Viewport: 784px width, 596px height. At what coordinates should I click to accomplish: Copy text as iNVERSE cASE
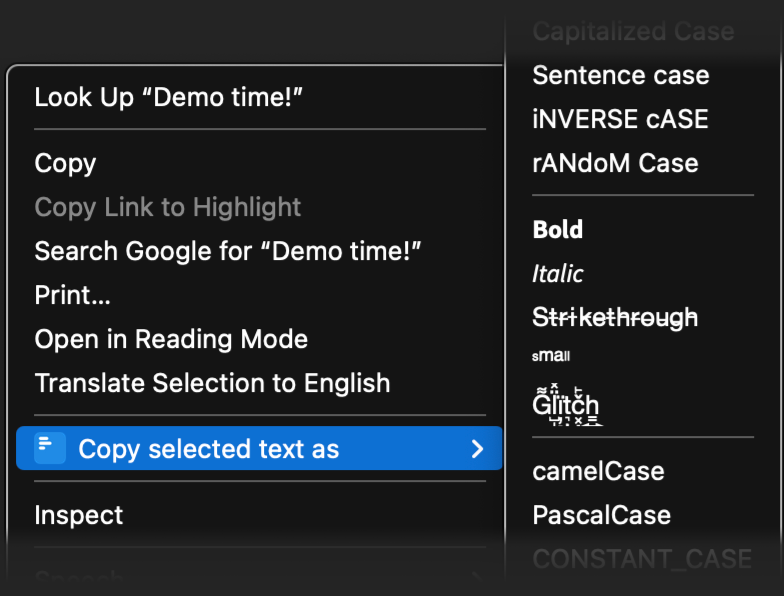(x=620, y=119)
